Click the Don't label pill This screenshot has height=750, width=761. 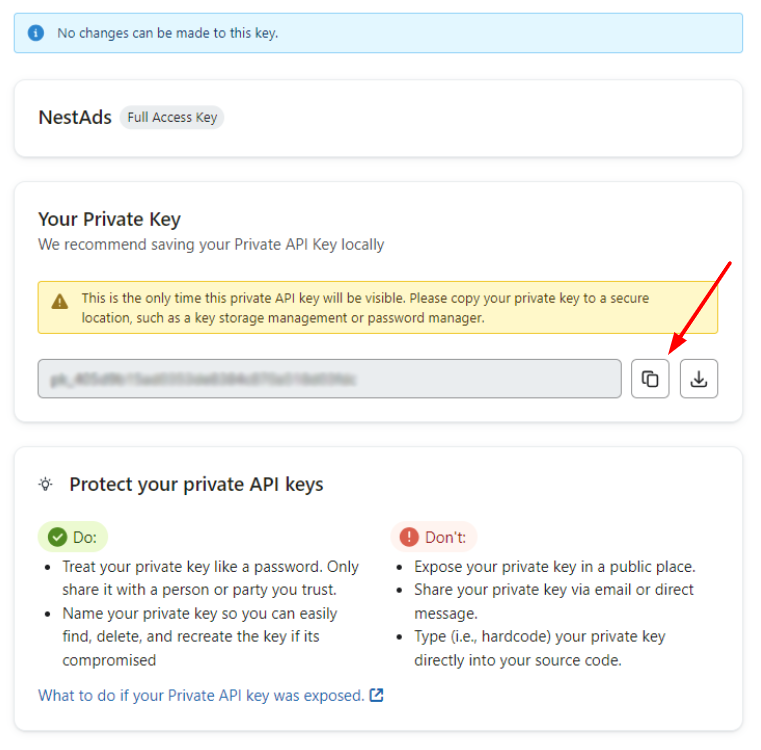pyautogui.click(x=434, y=537)
